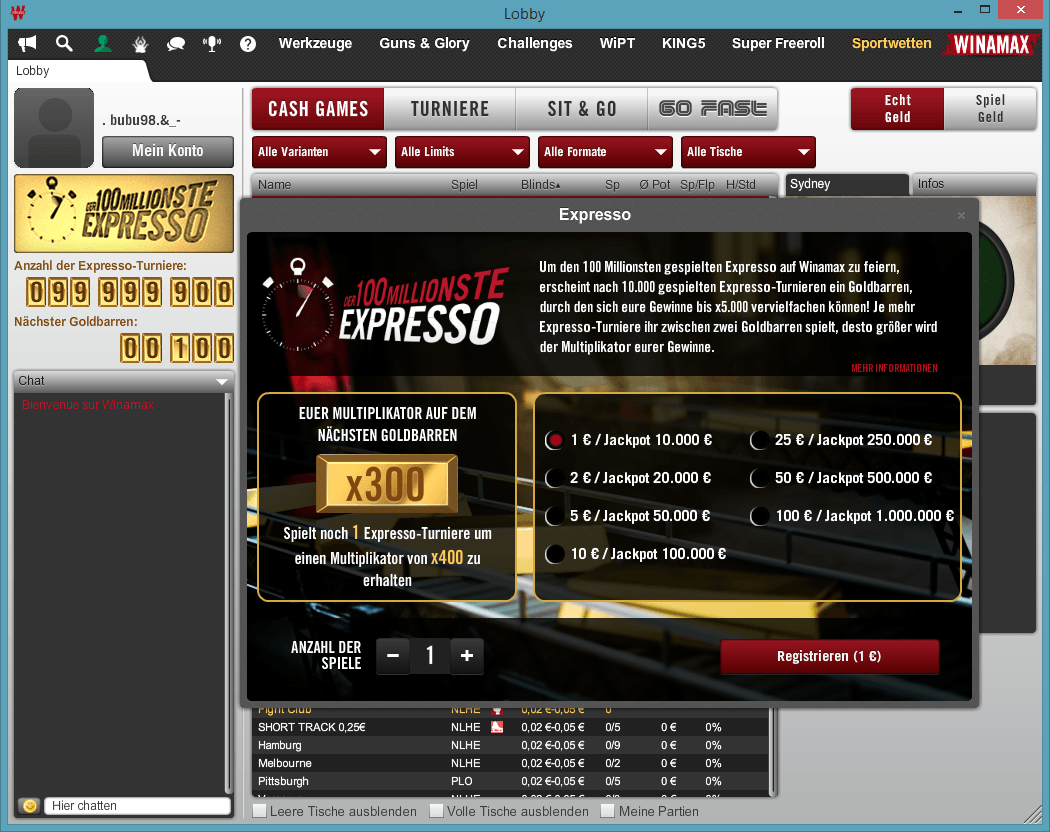
Task: Open the question mark help icon
Action: click(x=248, y=44)
